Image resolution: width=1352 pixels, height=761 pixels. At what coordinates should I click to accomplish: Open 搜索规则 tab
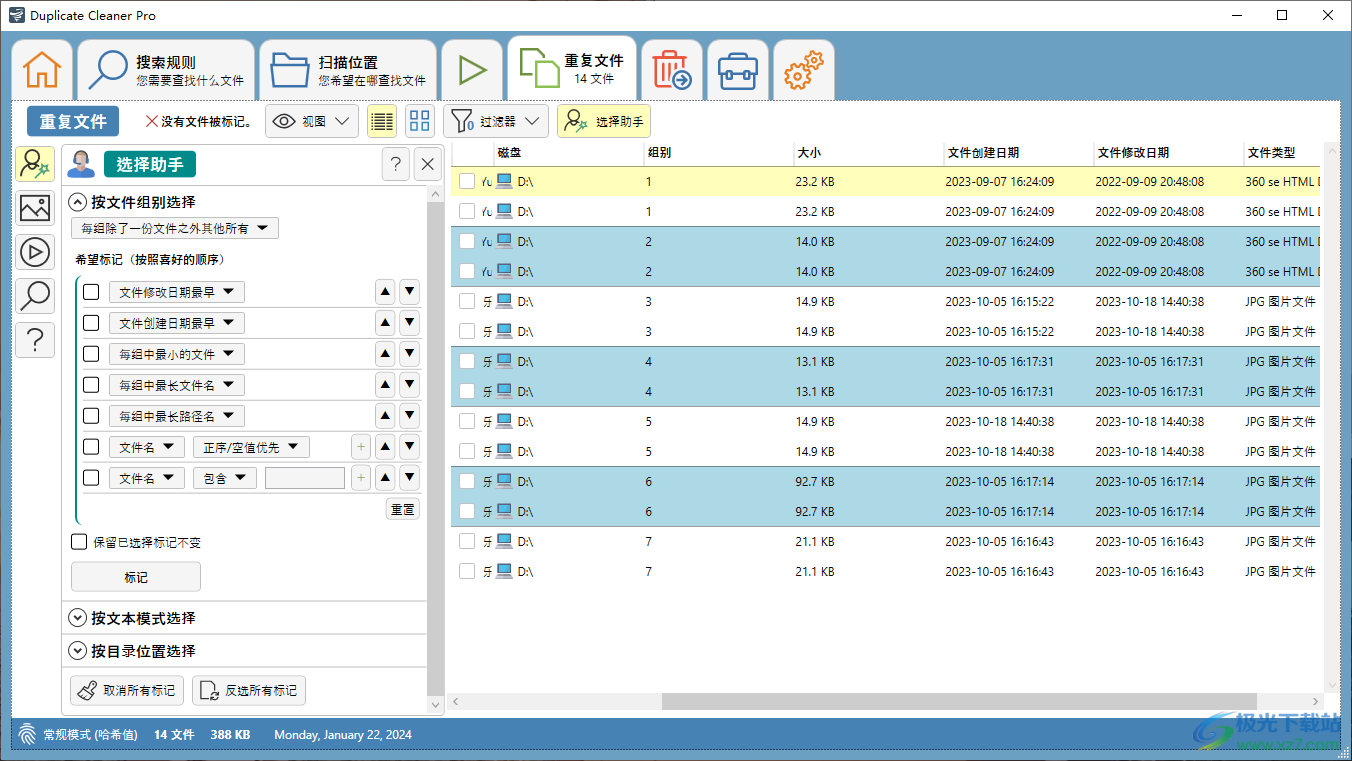166,70
